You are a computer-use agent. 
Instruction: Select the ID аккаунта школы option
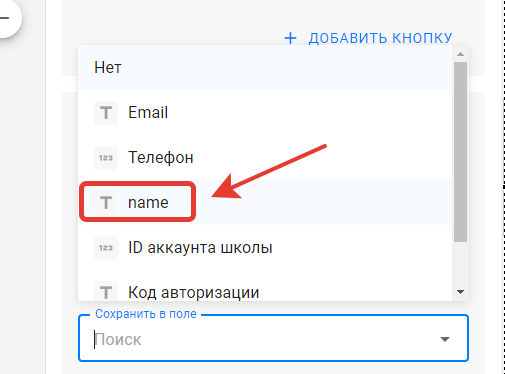coord(265,247)
